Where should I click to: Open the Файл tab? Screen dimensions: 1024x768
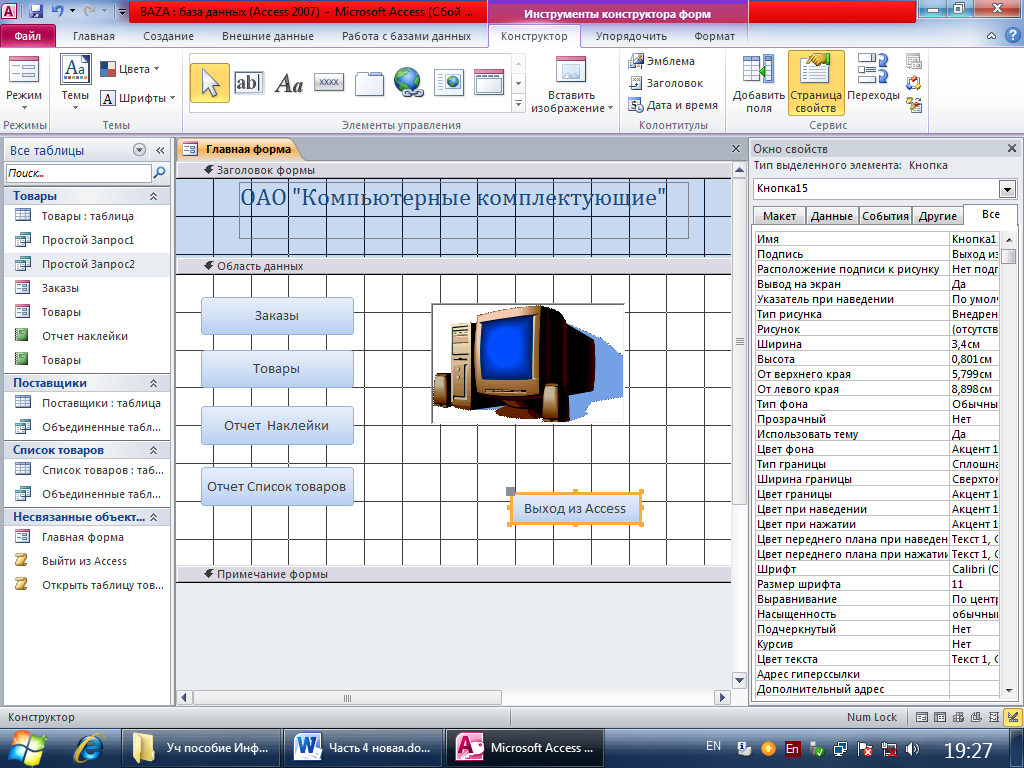tap(27, 36)
